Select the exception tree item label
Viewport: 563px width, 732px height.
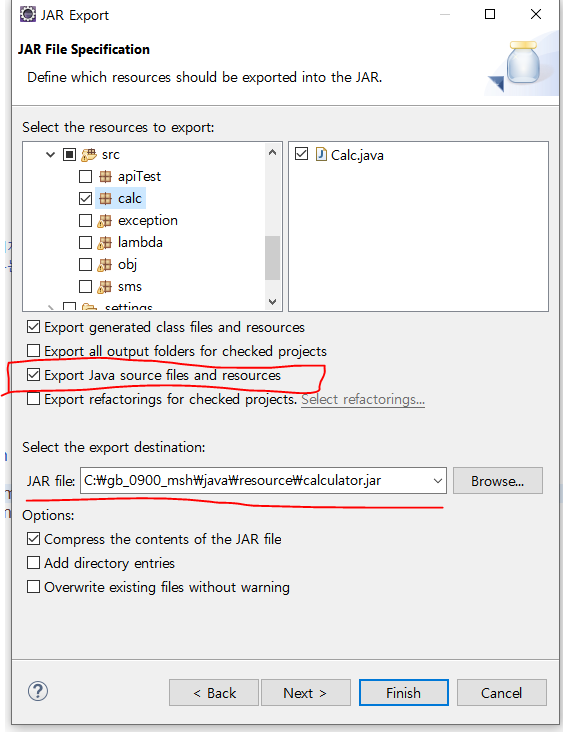pyautogui.click(x=148, y=220)
